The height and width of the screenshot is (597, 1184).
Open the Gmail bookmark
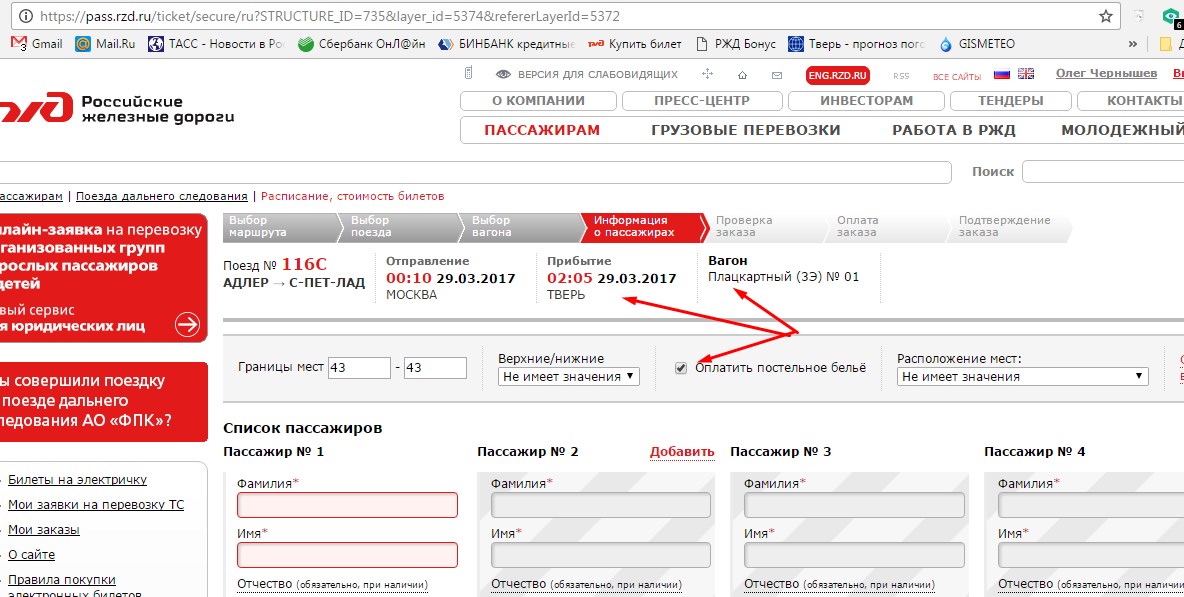[x=36, y=44]
